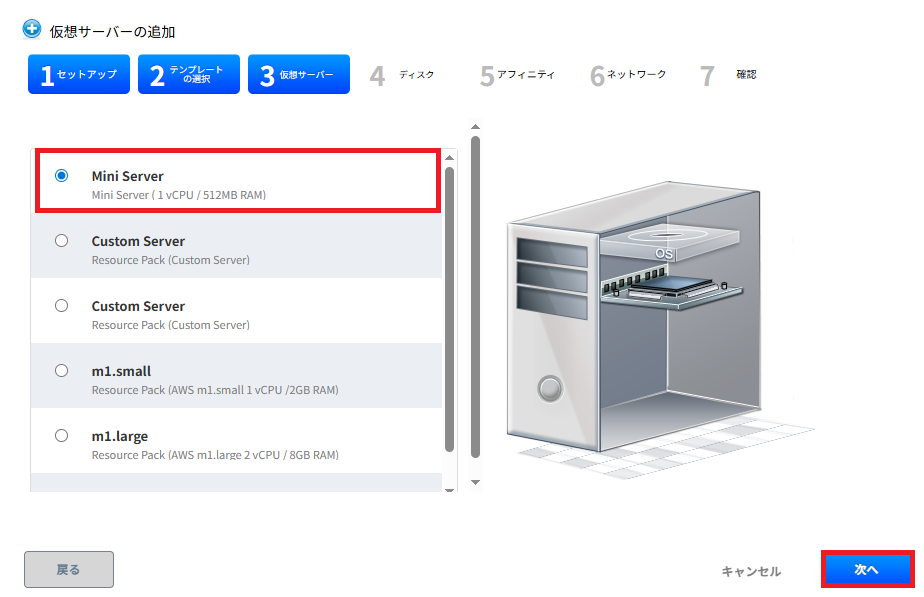Click the server power button graphic
This screenshot has width=924, height=597.
tap(550, 389)
